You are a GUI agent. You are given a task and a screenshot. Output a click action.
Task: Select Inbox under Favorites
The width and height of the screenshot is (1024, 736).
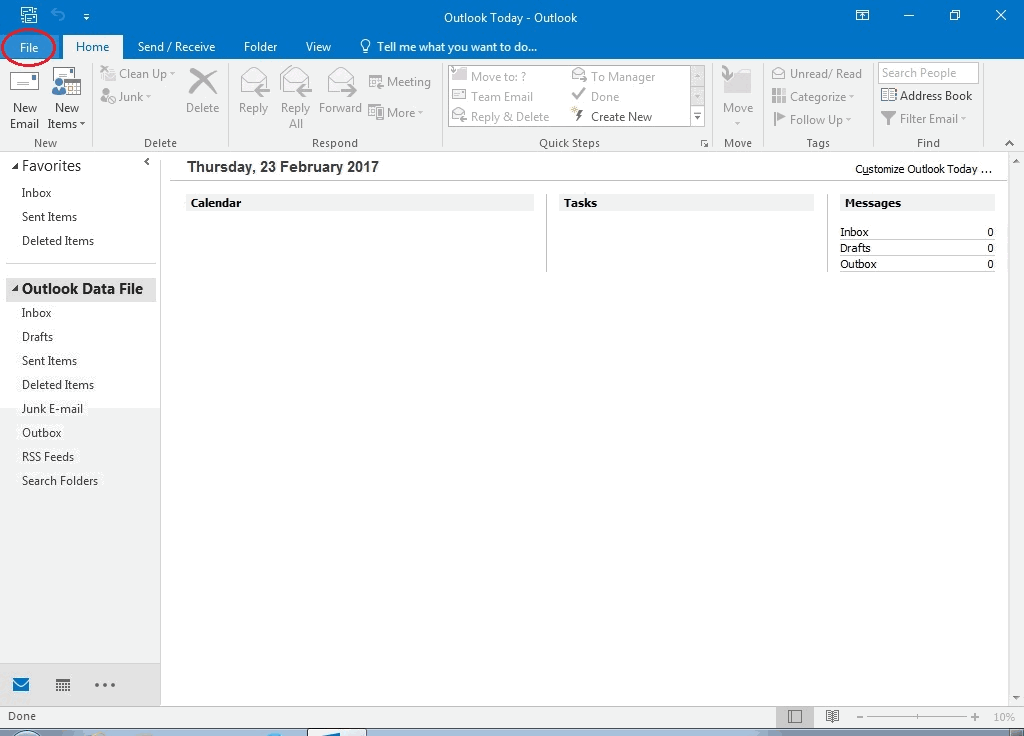36,193
